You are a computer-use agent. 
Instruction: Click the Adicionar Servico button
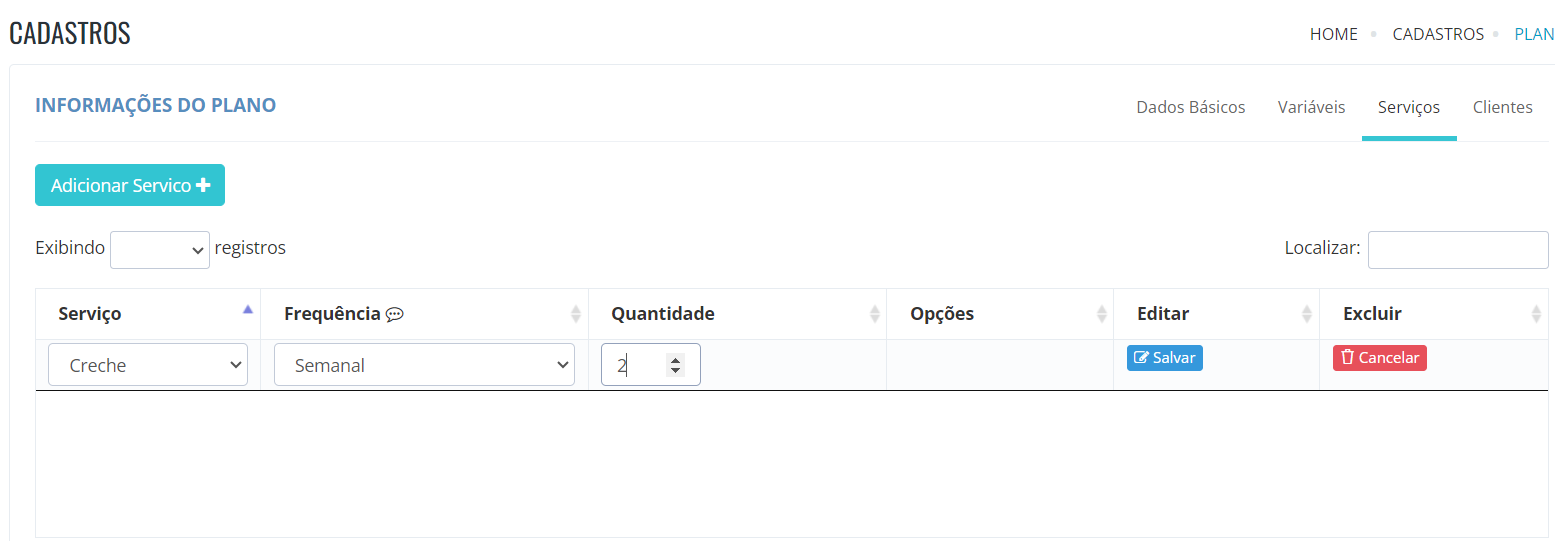(x=130, y=185)
